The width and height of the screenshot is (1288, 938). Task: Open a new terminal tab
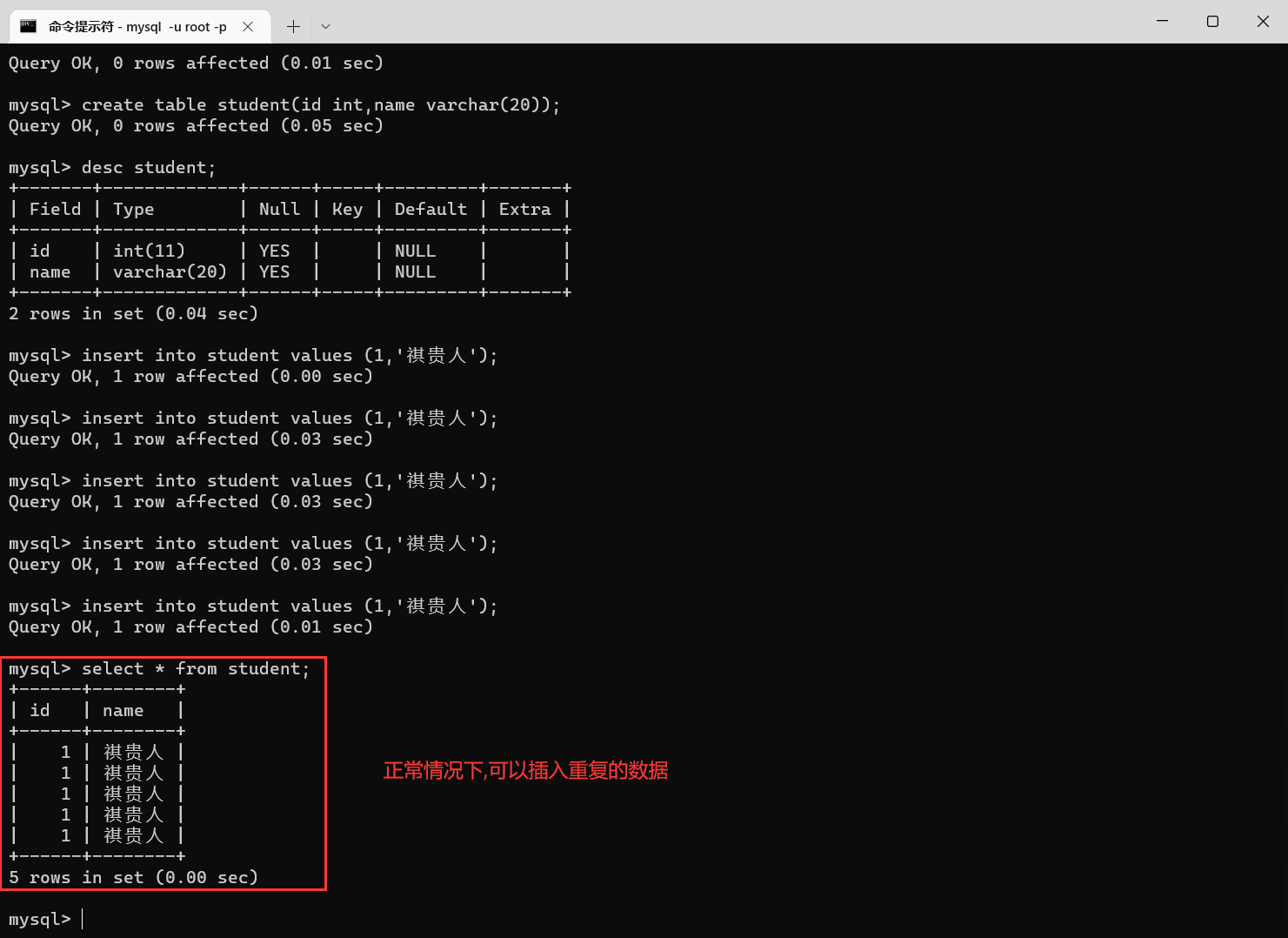293,26
